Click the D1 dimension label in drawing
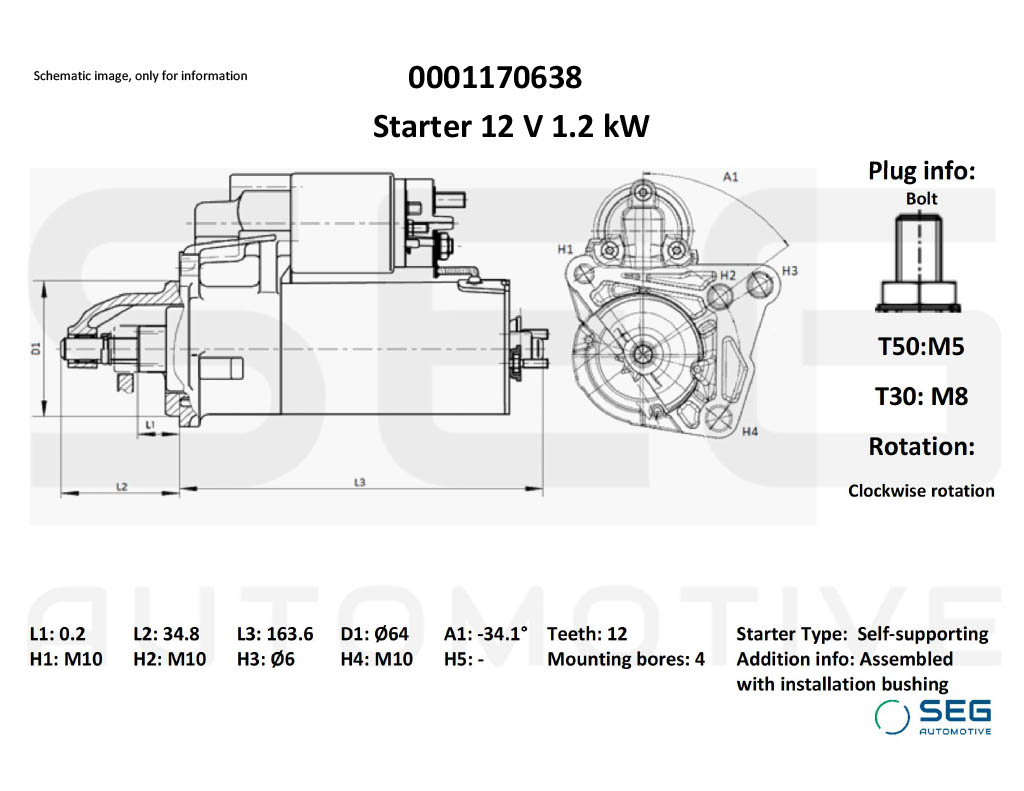Viewport: 1024px width, 791px height. pos(35,348)
